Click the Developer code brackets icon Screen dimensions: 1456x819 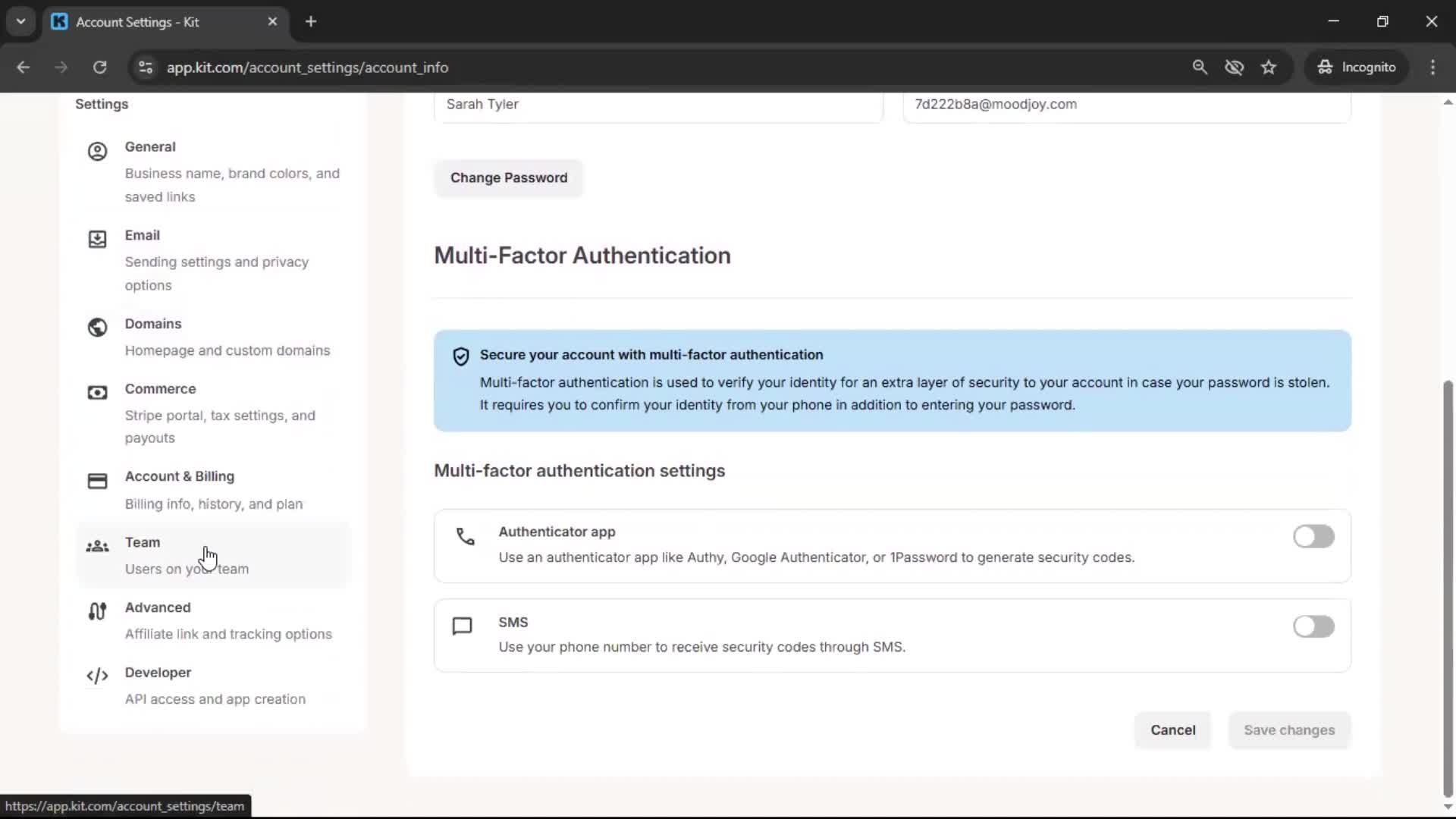pyautogui.click(x=97, y=676)
